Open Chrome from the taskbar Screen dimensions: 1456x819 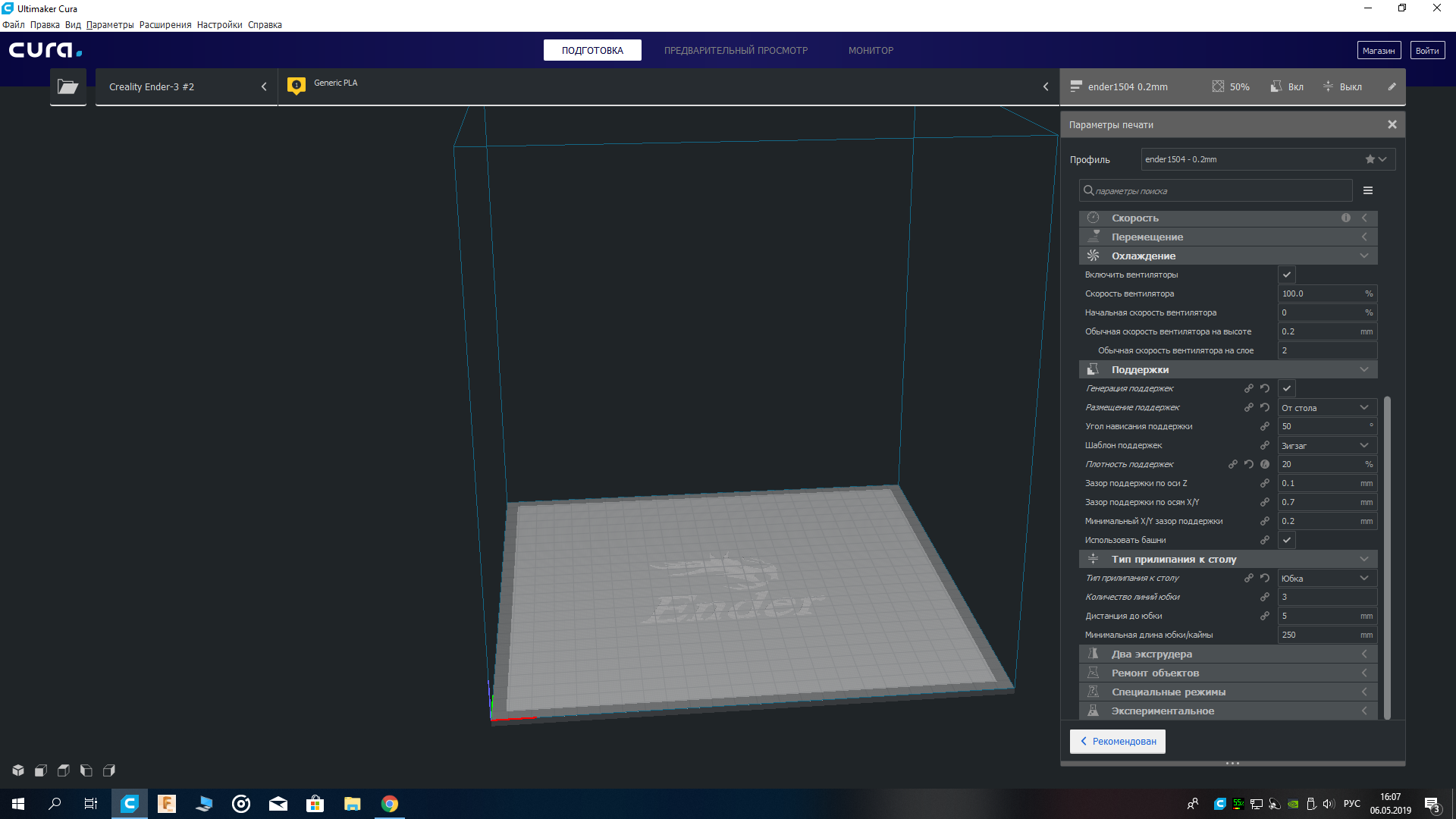[390, 804]
